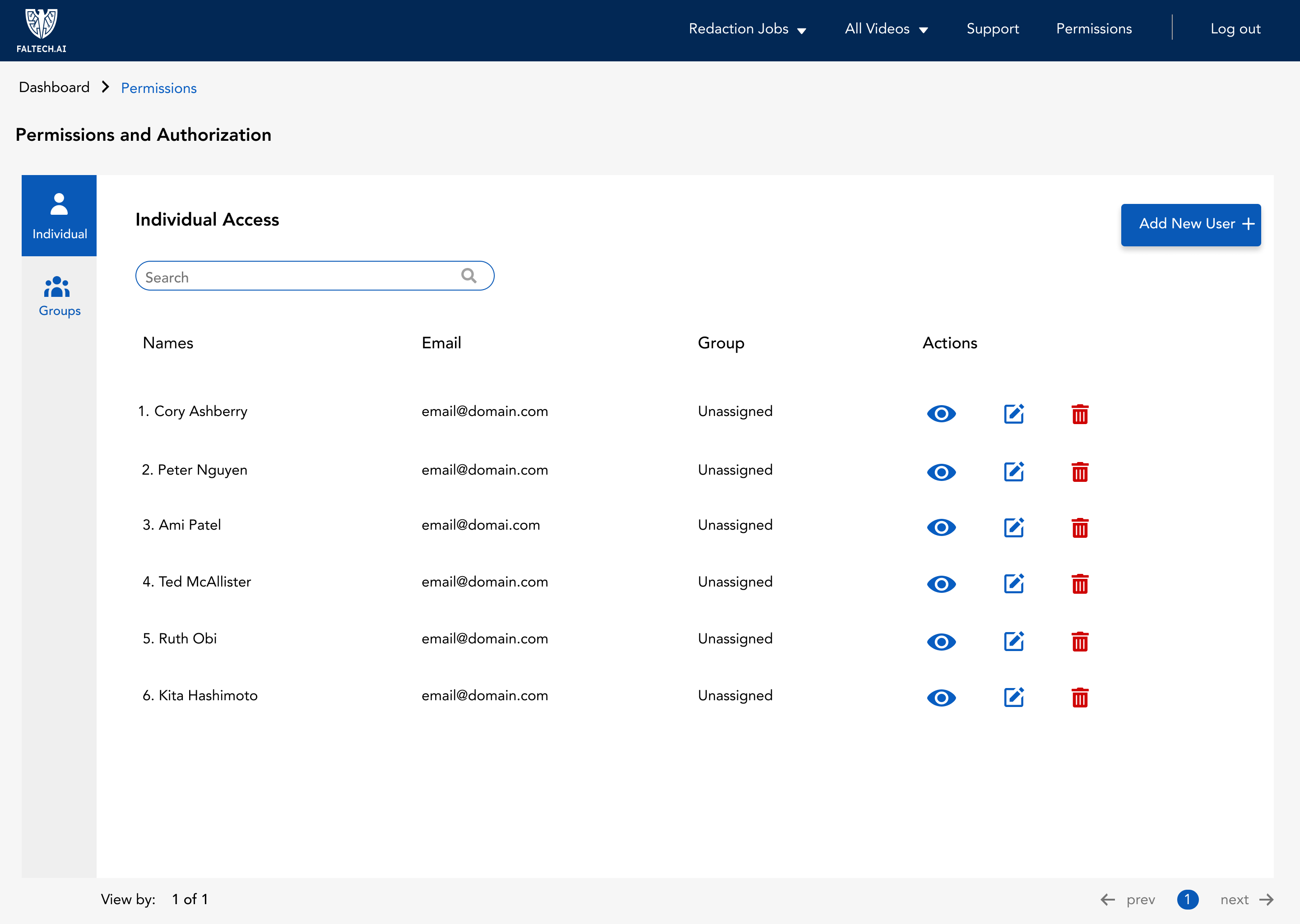Click the Add New User button
The height and width of the screenshot is (924, 1300).
[x=1191, y=225]
